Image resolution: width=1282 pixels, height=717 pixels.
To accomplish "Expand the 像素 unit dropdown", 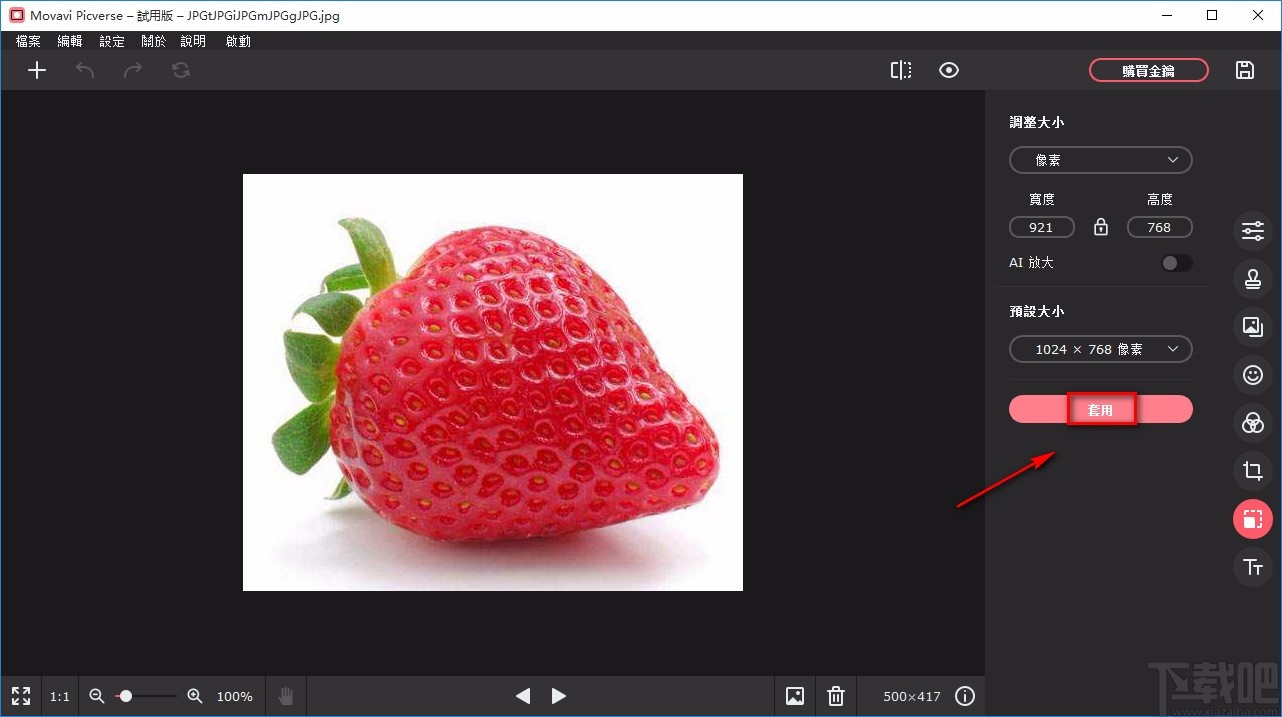I will point(1100,160).
